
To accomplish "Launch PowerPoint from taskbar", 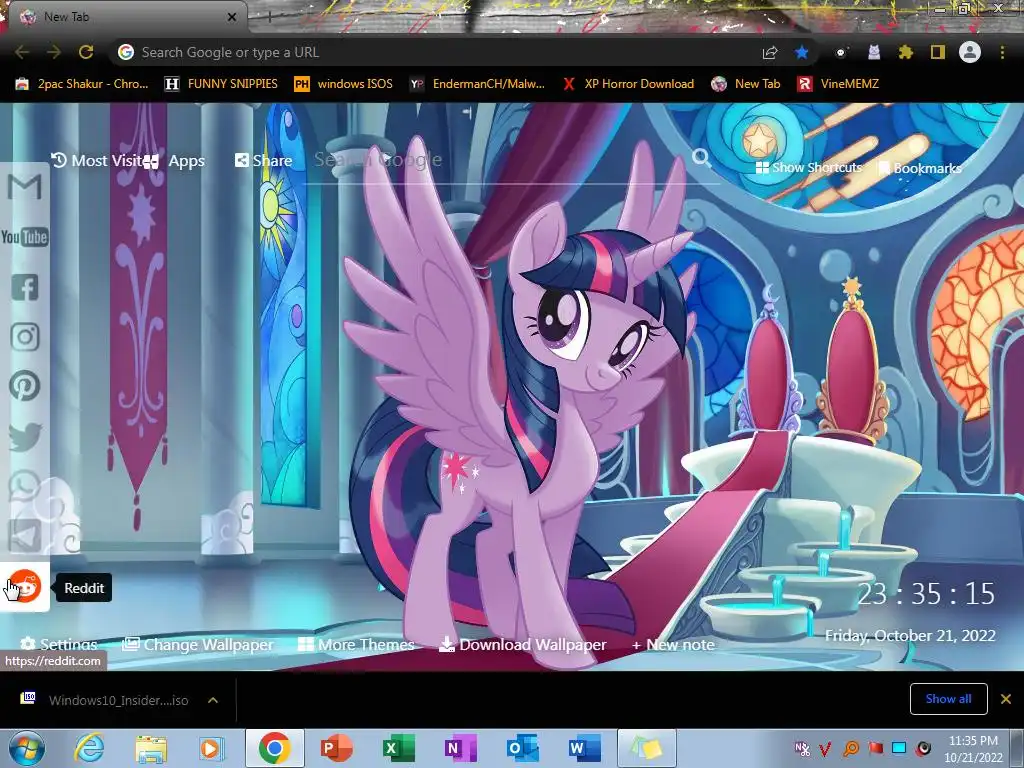I will coord(337,748).
